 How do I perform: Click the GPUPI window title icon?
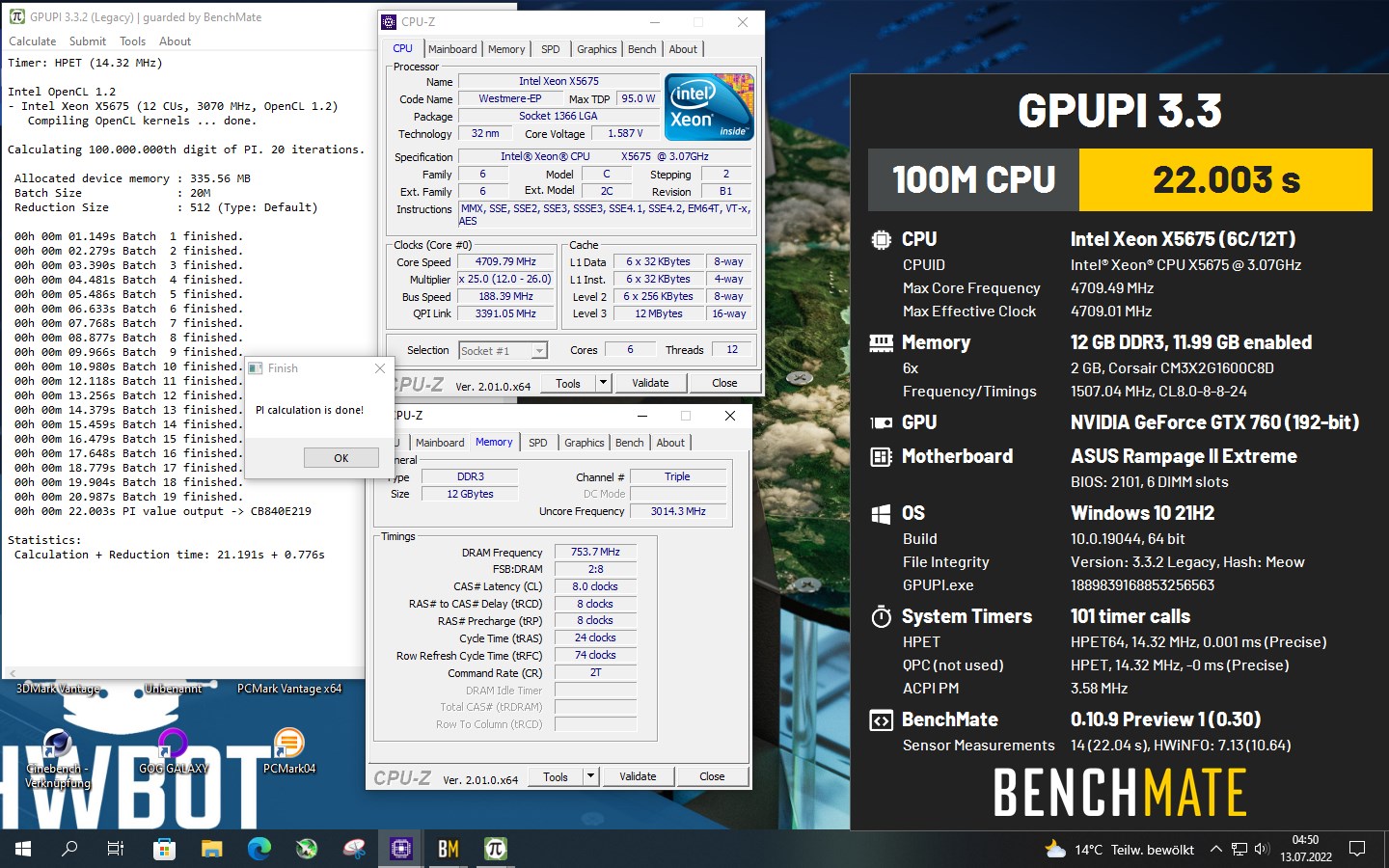[16, 16]
